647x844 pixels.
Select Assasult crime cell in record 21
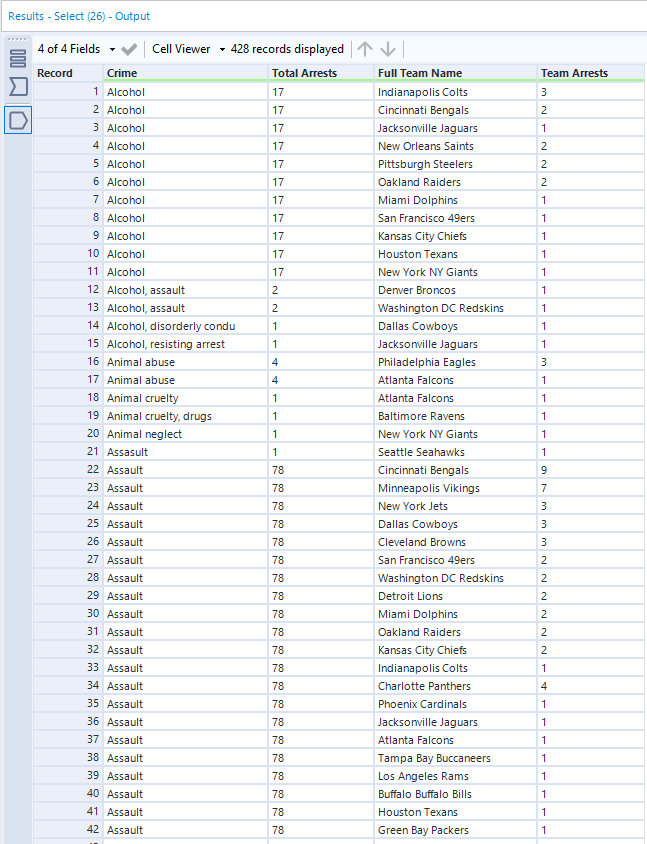[185, 452]
